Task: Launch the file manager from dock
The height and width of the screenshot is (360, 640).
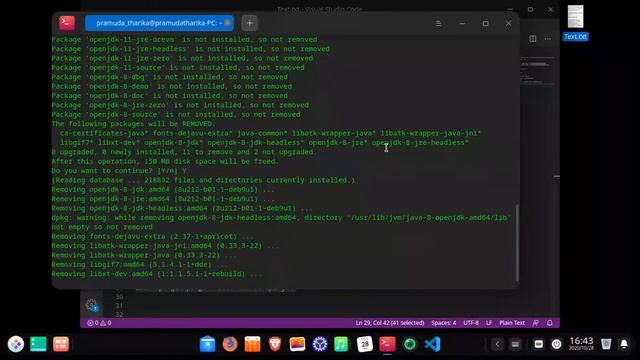Action: click(x=207, y=344)
